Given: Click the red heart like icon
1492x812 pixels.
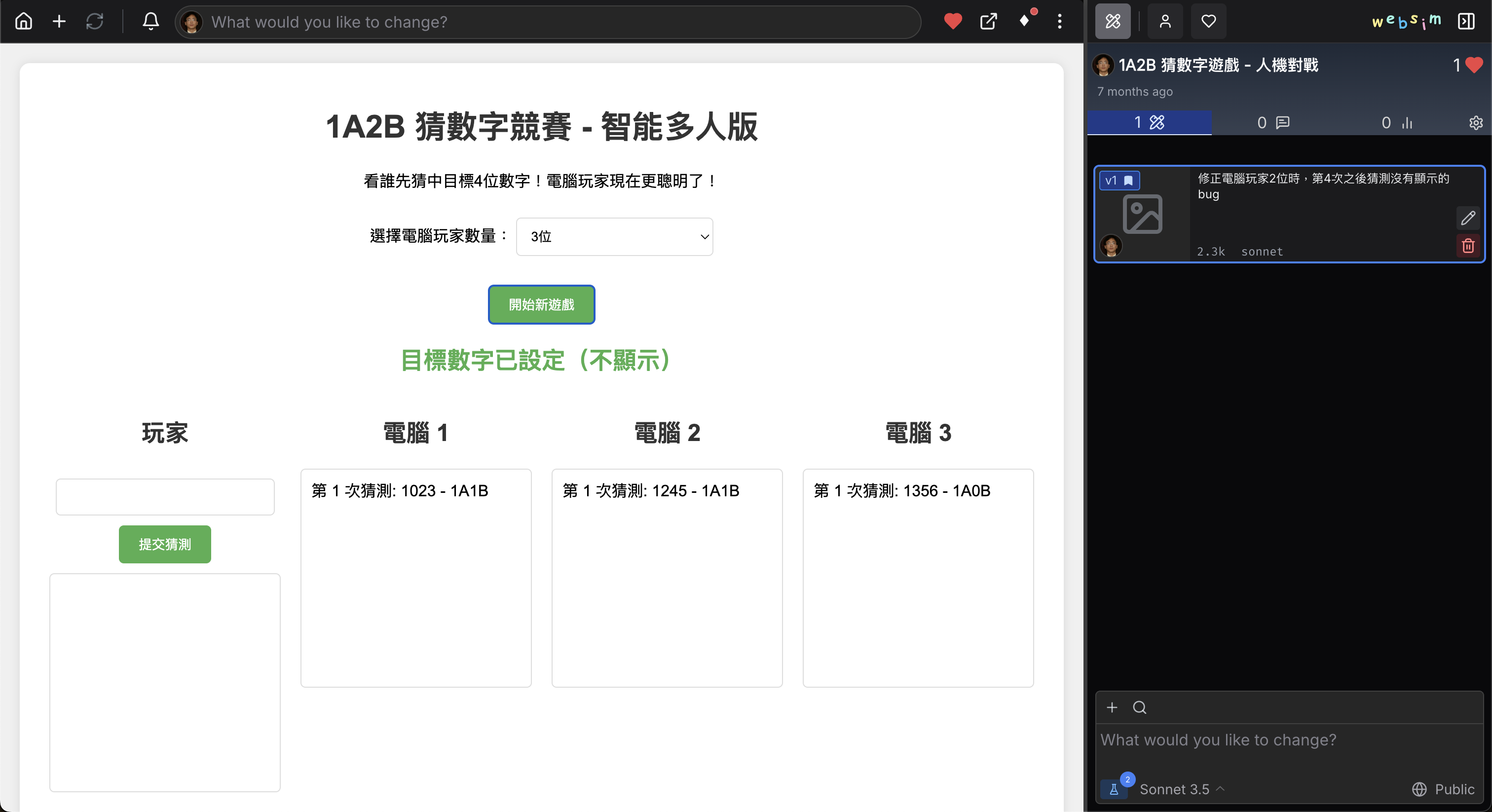Looking at the screenshot, I should (x=953, y=21).
